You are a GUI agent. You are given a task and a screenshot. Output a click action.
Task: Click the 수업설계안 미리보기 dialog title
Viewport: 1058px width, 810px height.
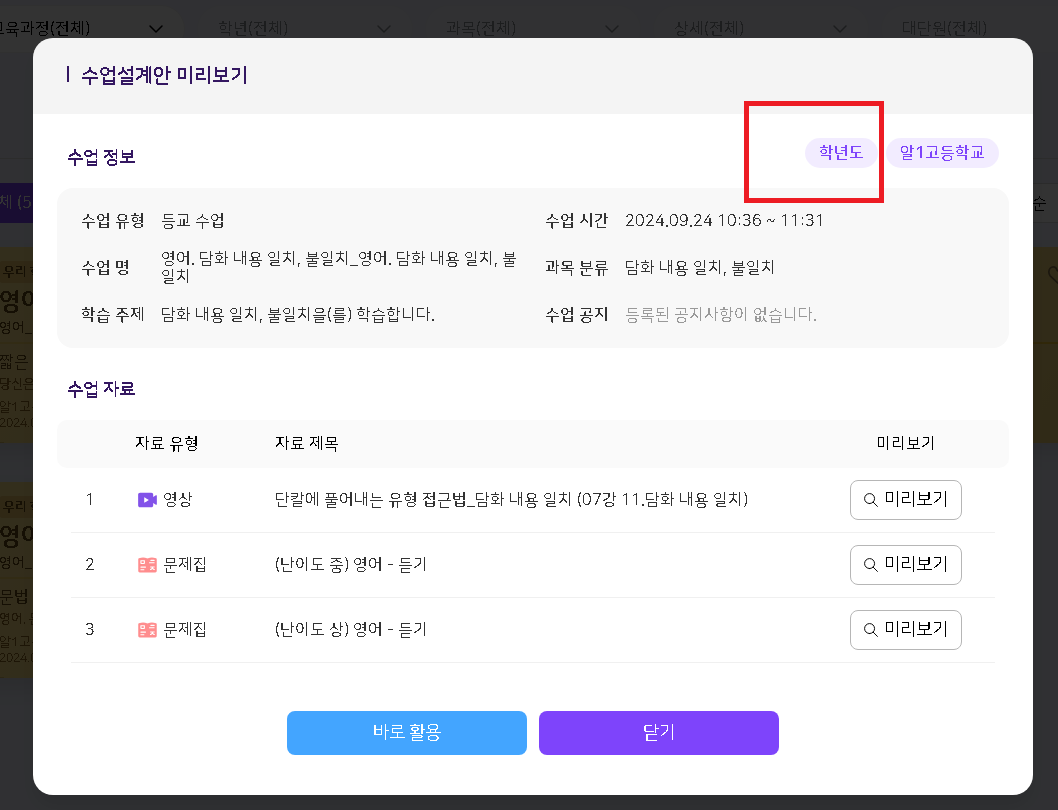pyautogui.click(x=164, y=75)
